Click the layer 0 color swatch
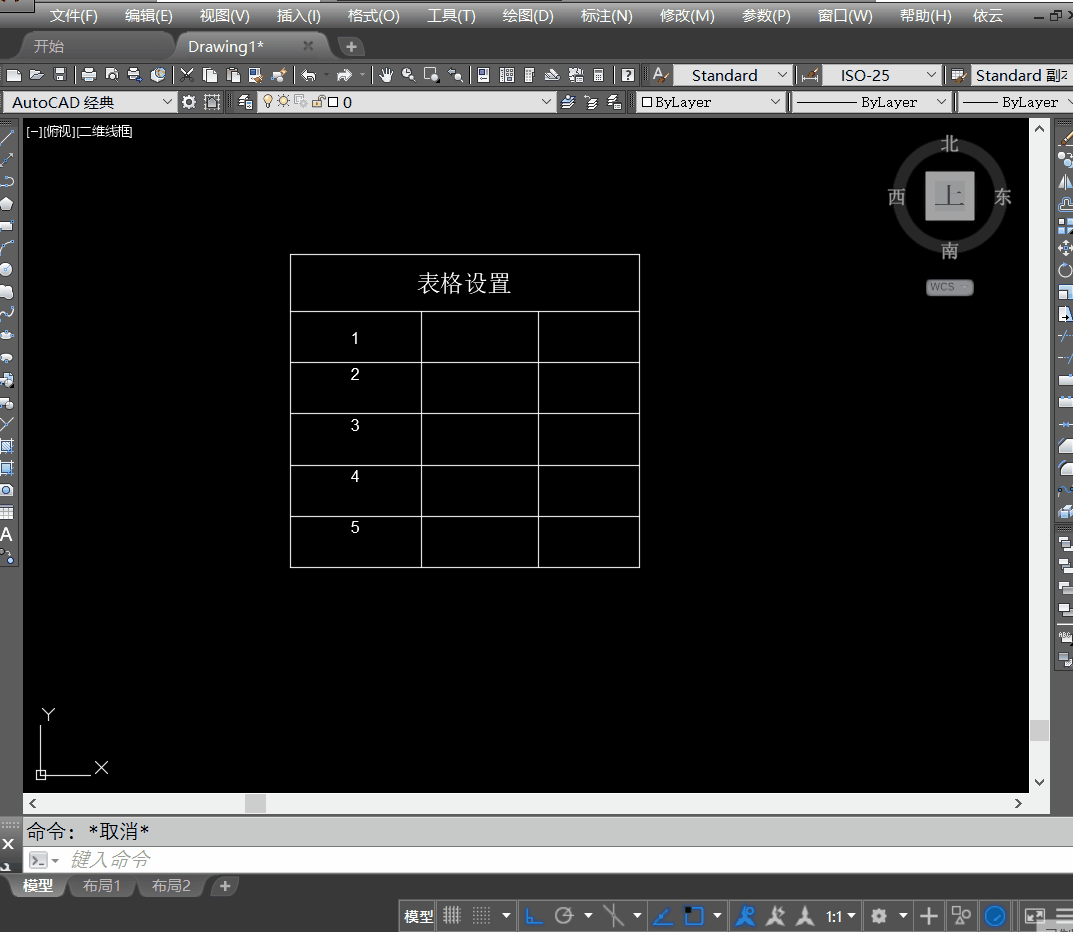1073x932 pixels. point(333,102)
